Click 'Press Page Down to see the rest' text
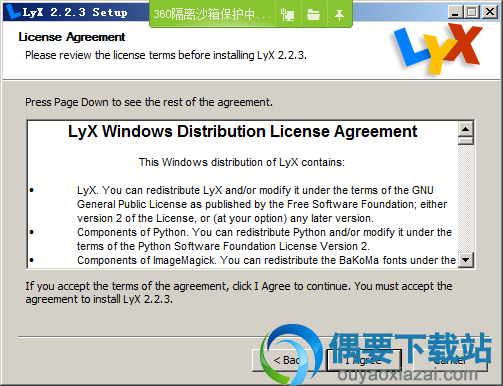Screen dimensions: 503x386 [x=149, y=102]
